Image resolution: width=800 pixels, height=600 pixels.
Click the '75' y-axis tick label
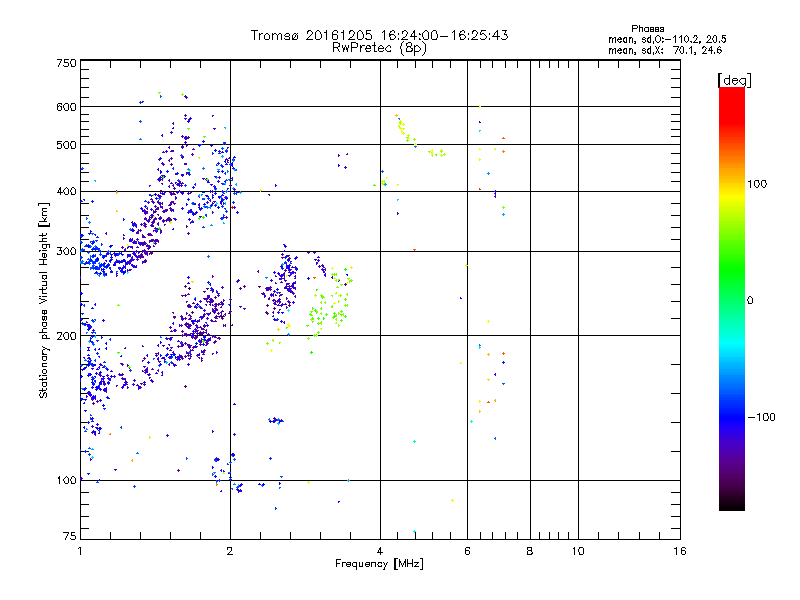(x=70, y=536)
